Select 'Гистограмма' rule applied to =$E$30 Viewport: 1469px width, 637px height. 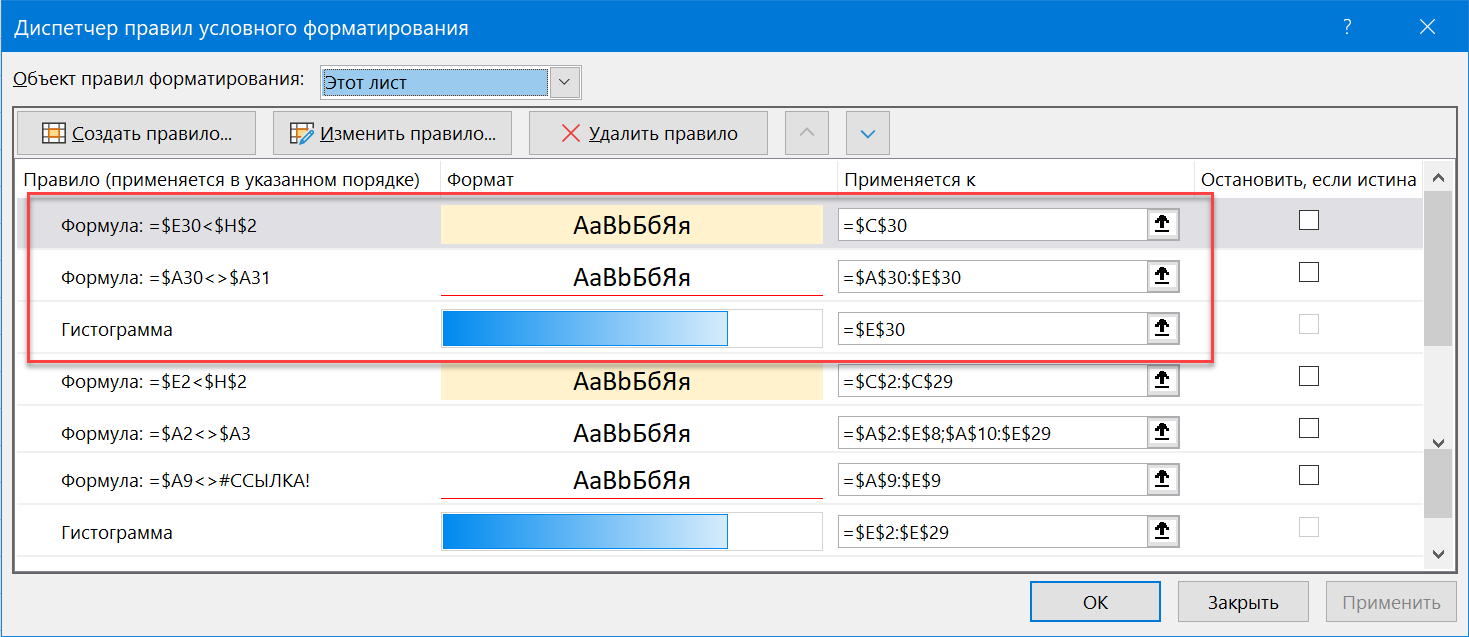pyautogui.click(x=117, y=330)
